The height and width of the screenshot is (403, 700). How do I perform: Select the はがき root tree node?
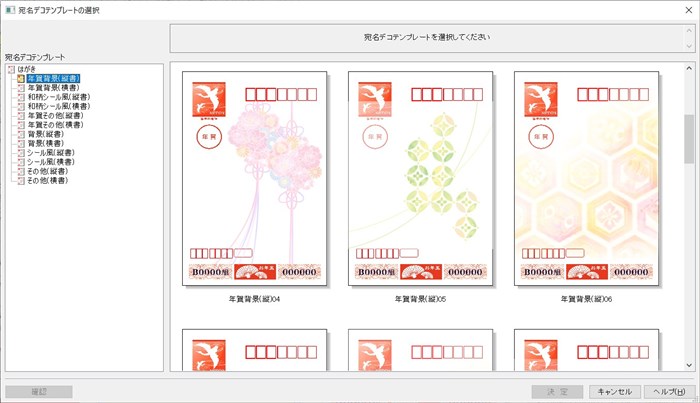27,68
